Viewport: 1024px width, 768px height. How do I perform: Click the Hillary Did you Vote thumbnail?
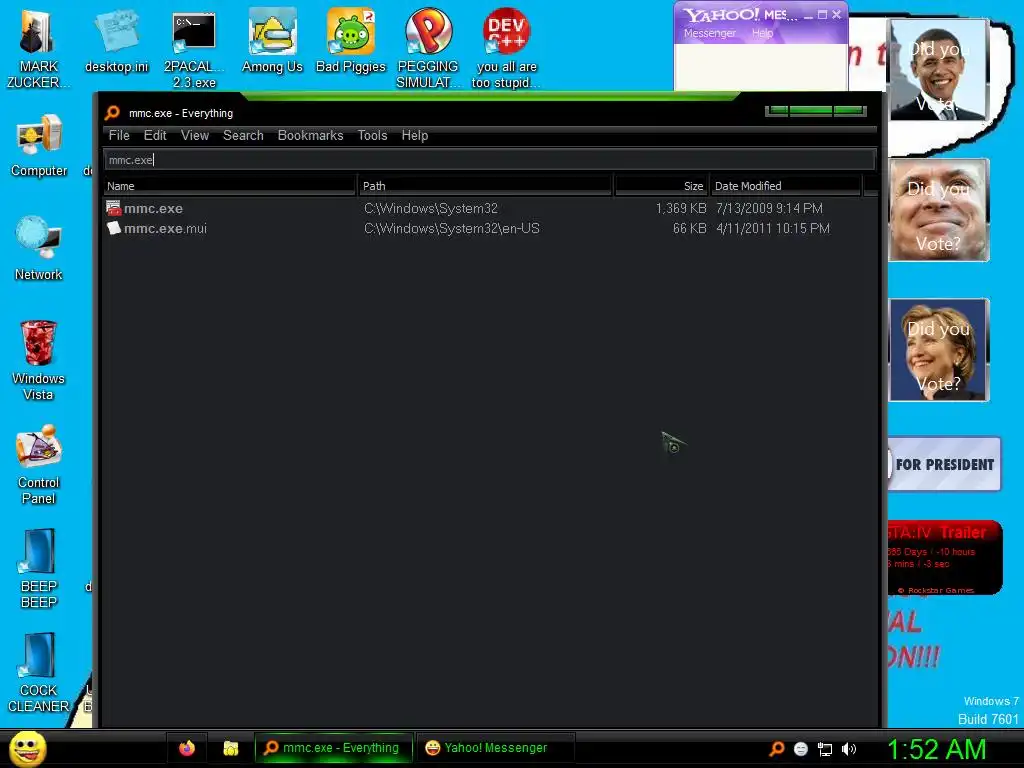click(938, 350)
